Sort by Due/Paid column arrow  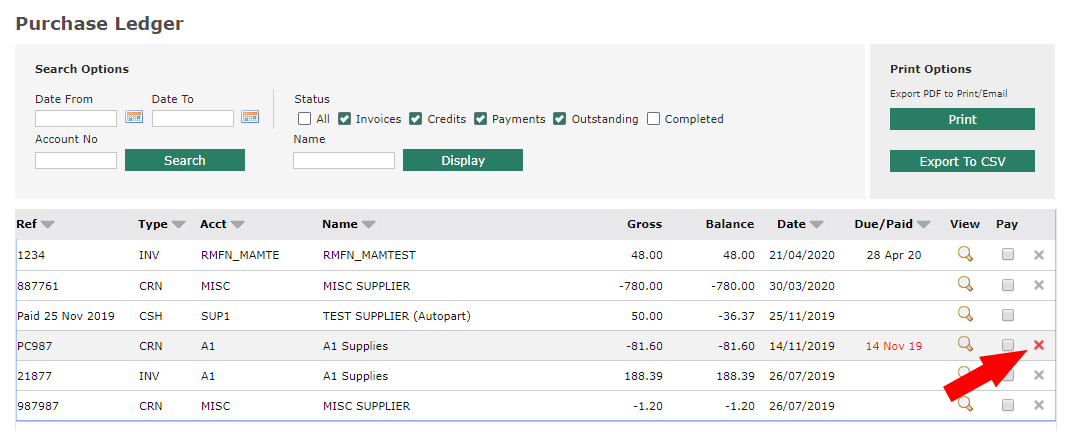click(923, 225)
